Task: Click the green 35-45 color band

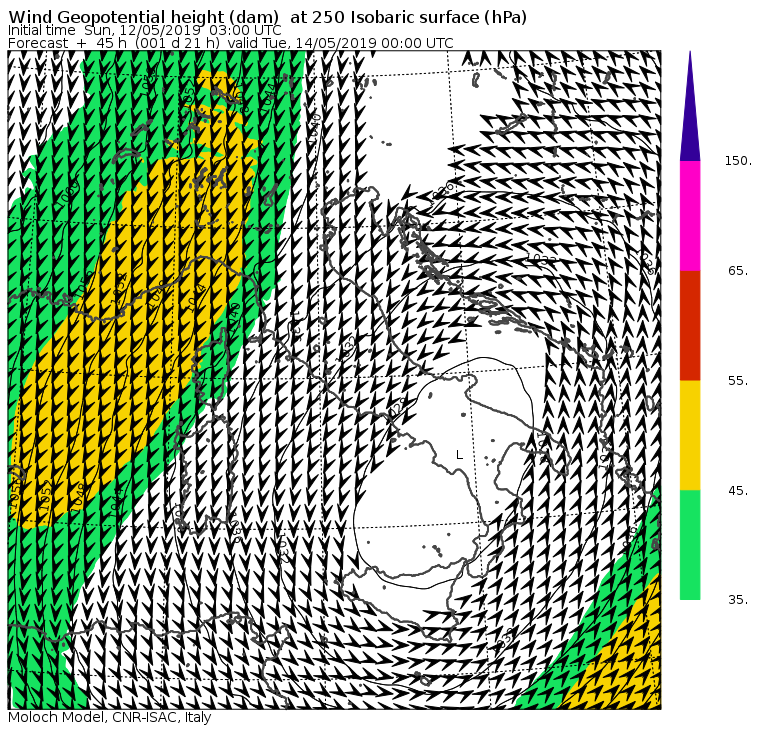Action: (690, 545)
